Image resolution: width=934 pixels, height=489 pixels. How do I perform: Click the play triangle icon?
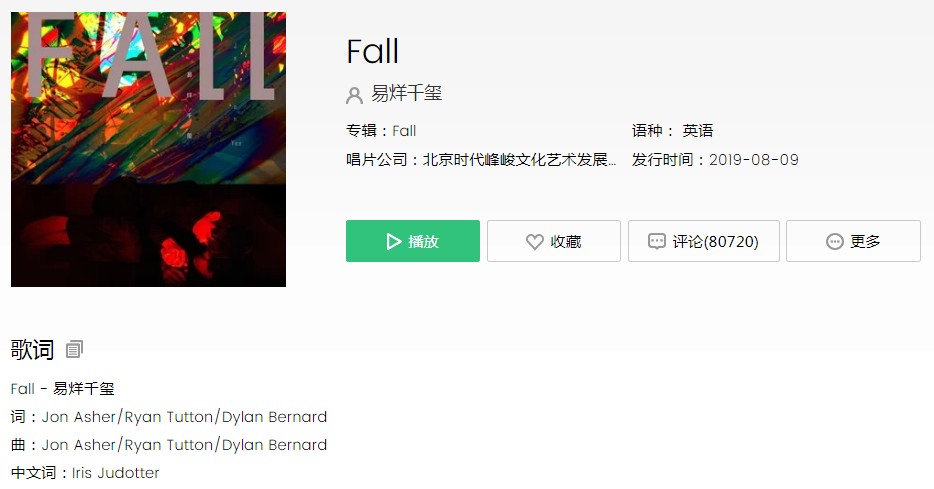[x=394, y=241]
